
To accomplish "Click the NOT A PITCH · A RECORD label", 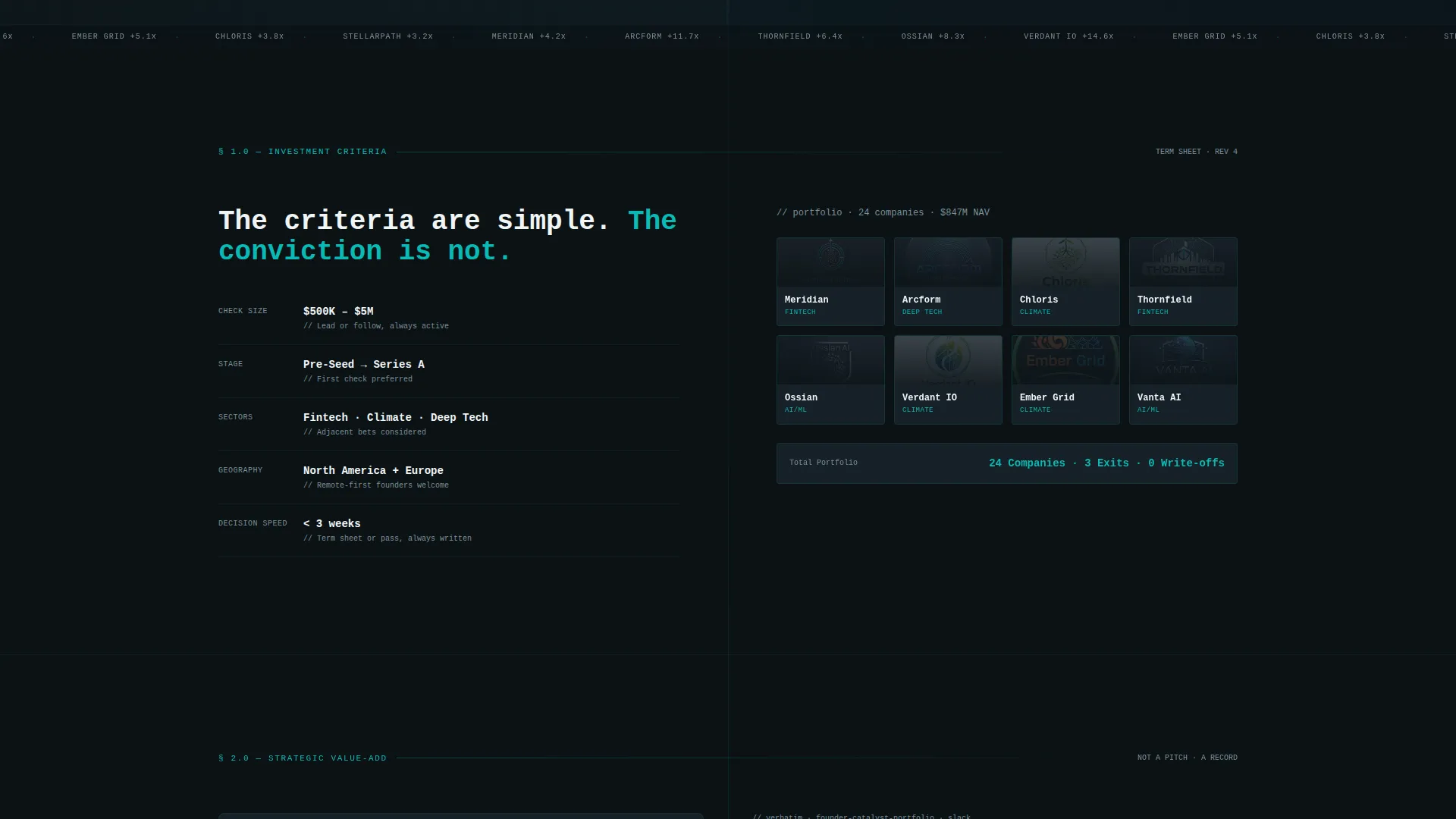I will pyautogui.click(x=1187, y=758).
